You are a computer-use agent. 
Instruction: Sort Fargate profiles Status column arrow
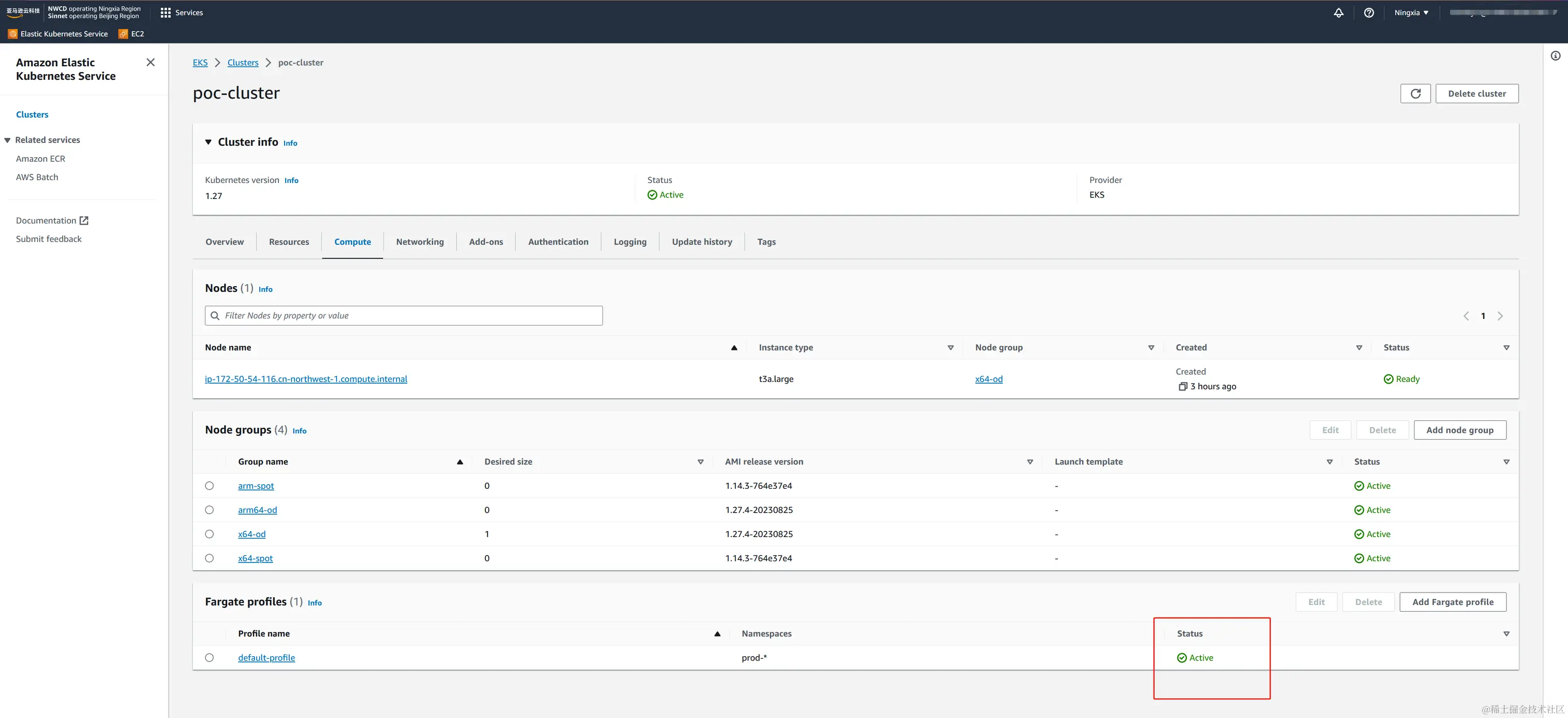click(x=1506, y=633)
